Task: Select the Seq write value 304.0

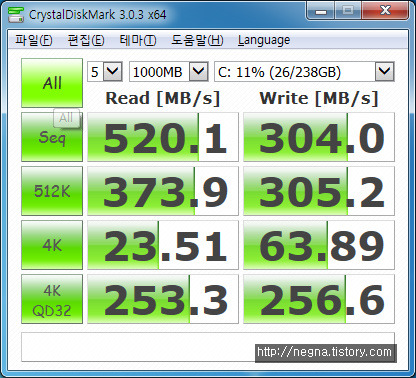Action: (x=319, y=137)
